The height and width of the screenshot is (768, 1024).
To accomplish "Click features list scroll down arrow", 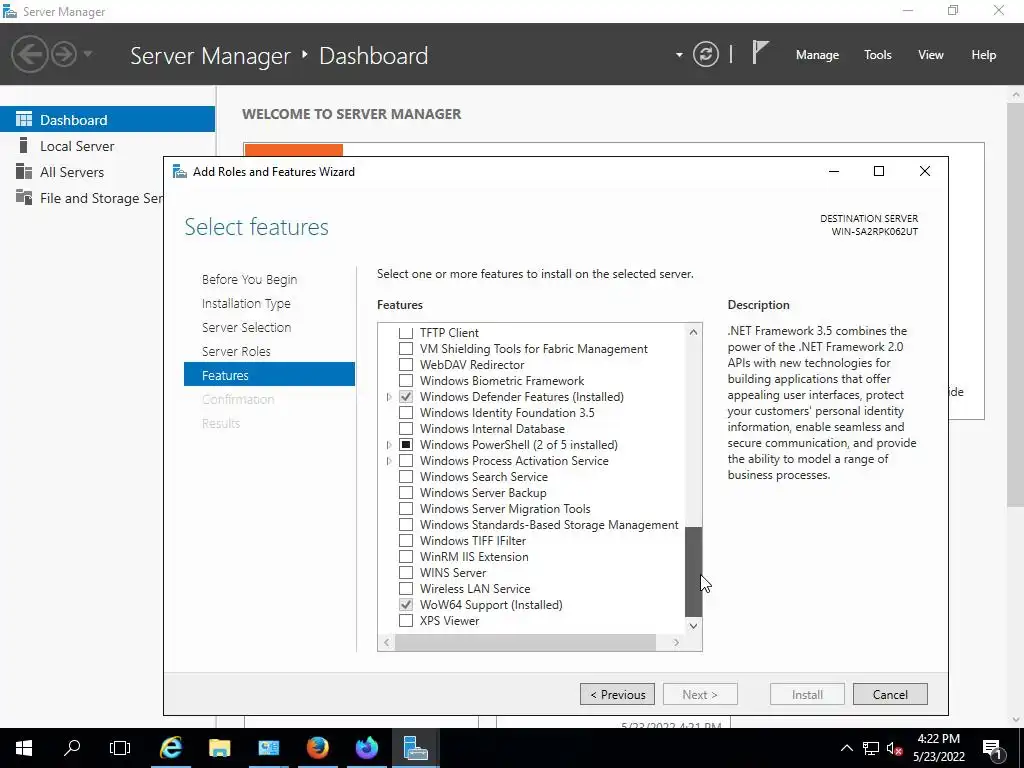I will coord(694,626).
